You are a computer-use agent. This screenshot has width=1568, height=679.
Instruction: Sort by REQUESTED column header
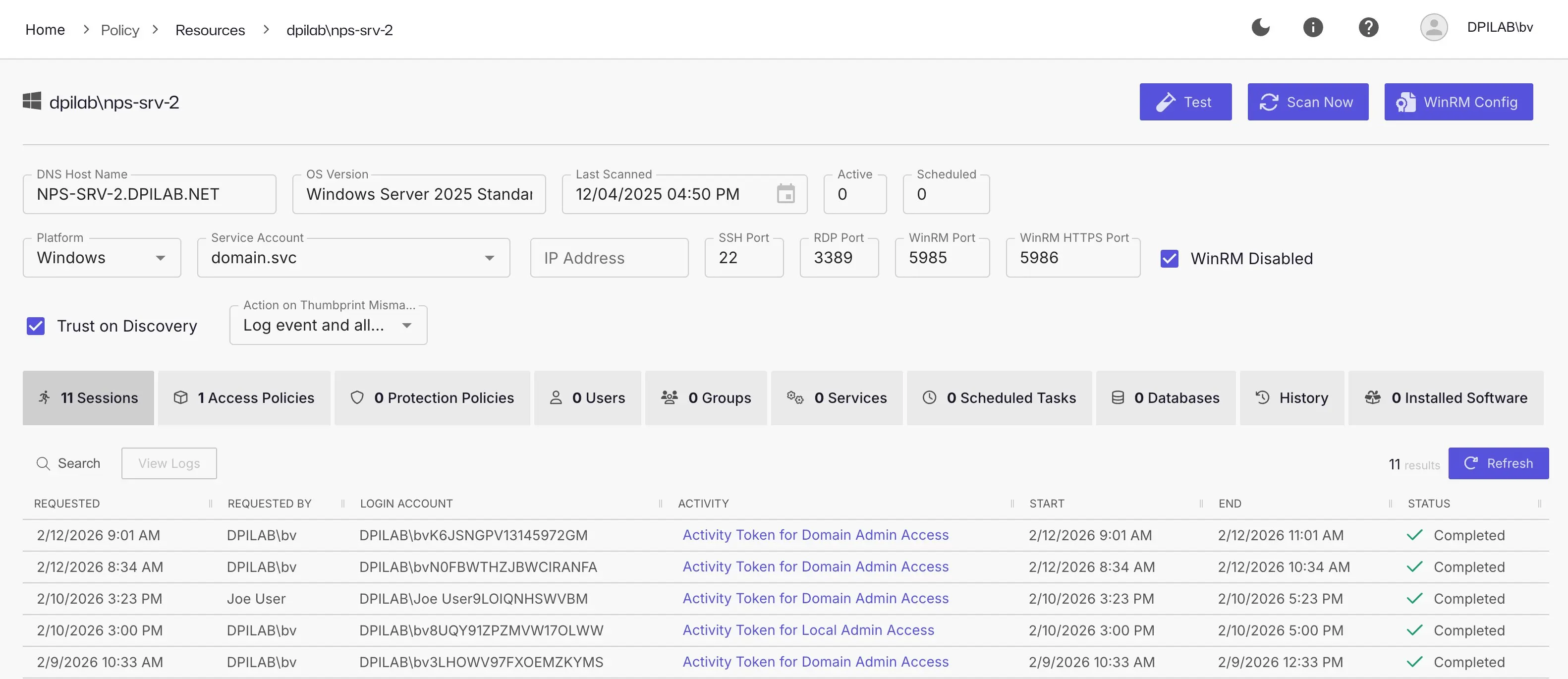click(x=66, y=504)
